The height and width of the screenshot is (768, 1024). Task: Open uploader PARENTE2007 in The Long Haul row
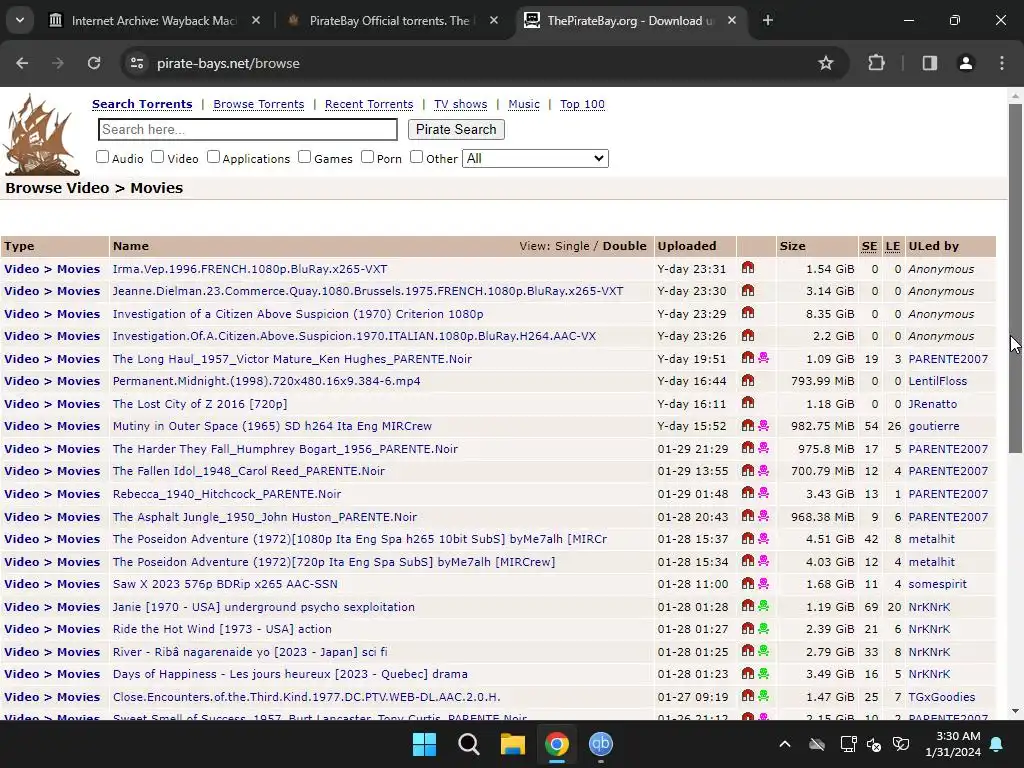948,359
